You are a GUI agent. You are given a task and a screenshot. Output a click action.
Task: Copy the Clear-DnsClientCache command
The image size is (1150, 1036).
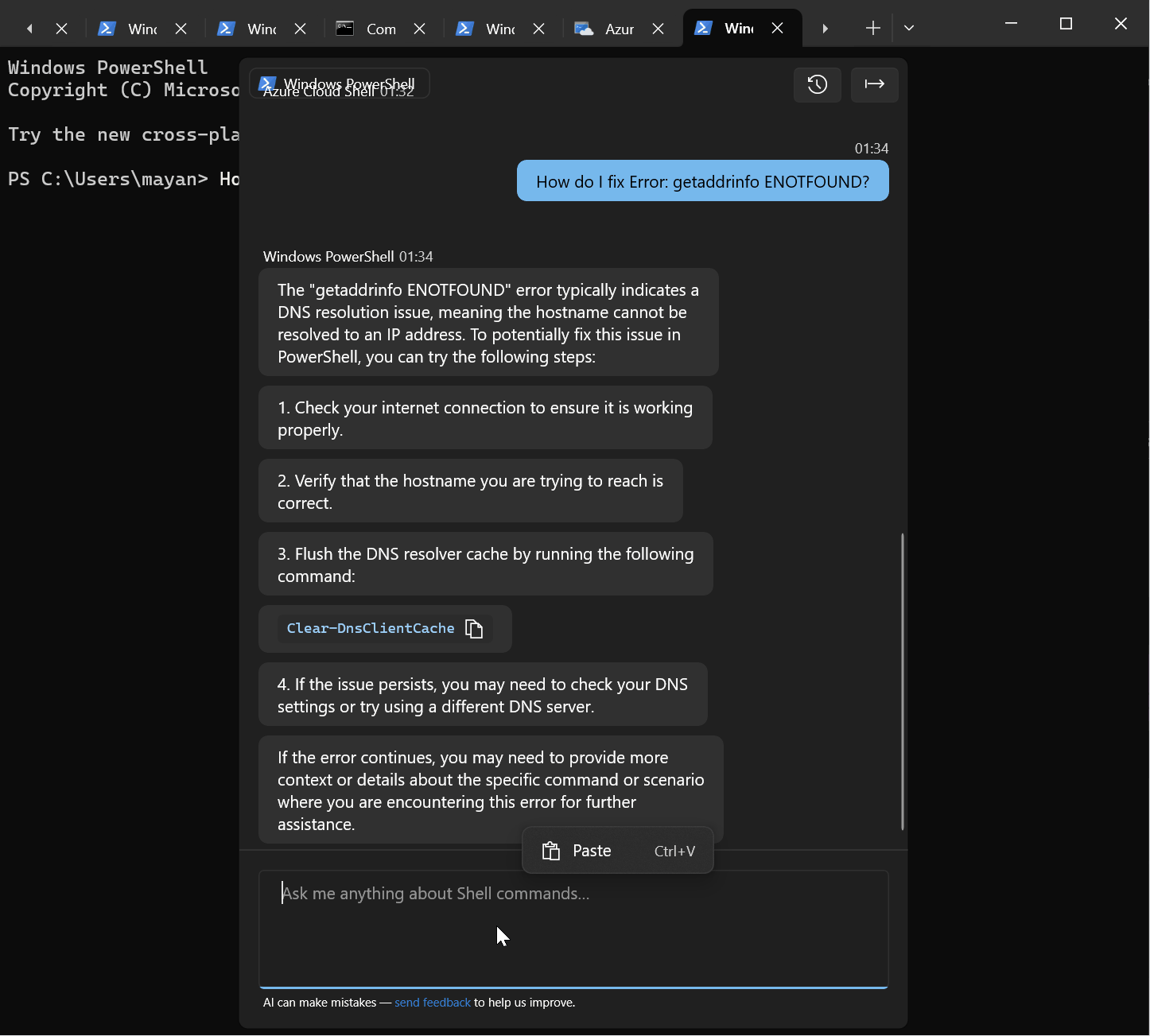[474, 629]
